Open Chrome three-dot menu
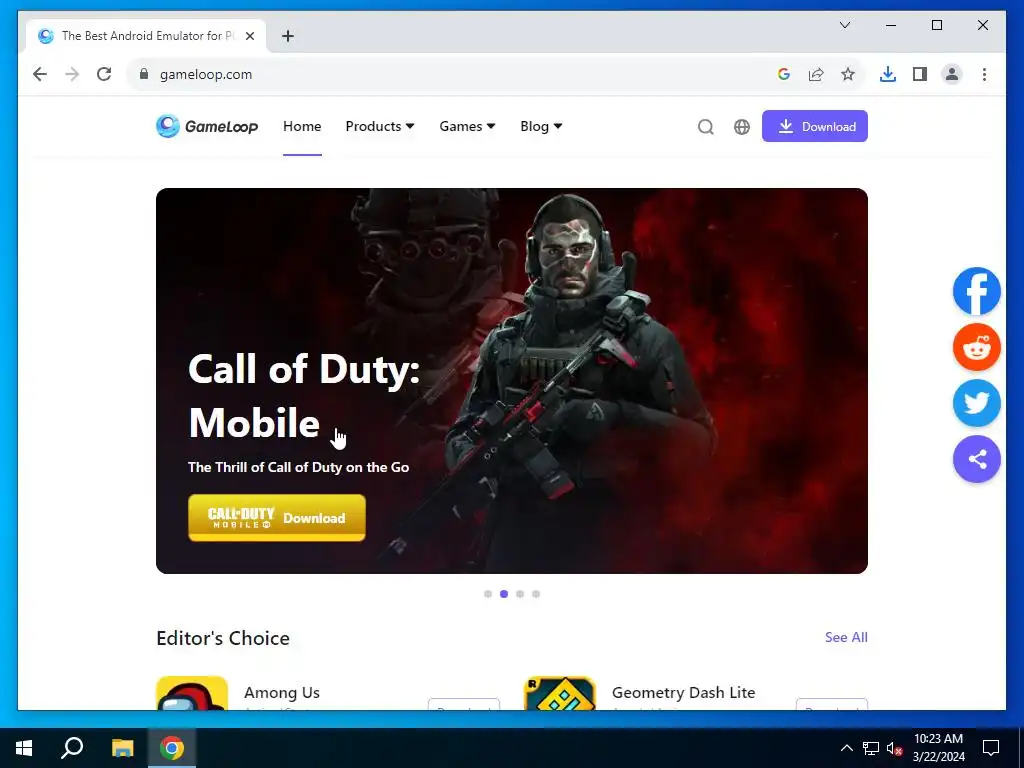 (x=984, y=74)
